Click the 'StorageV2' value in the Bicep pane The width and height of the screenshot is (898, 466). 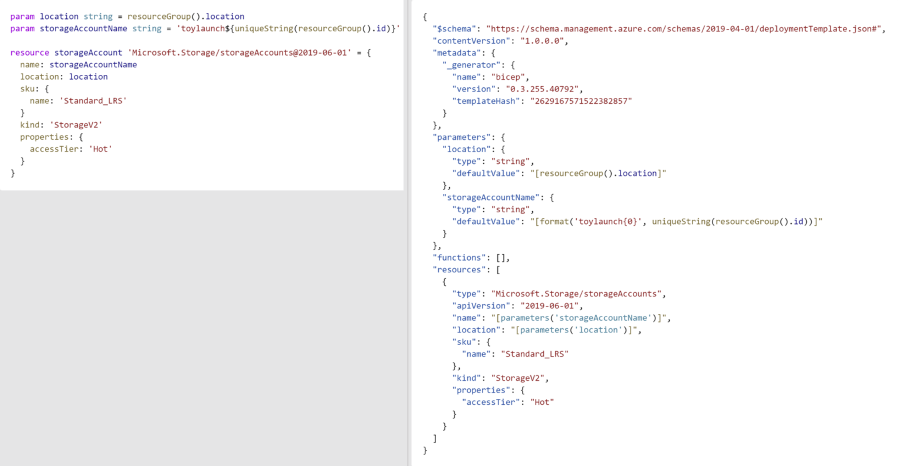[x=76, y=124]
